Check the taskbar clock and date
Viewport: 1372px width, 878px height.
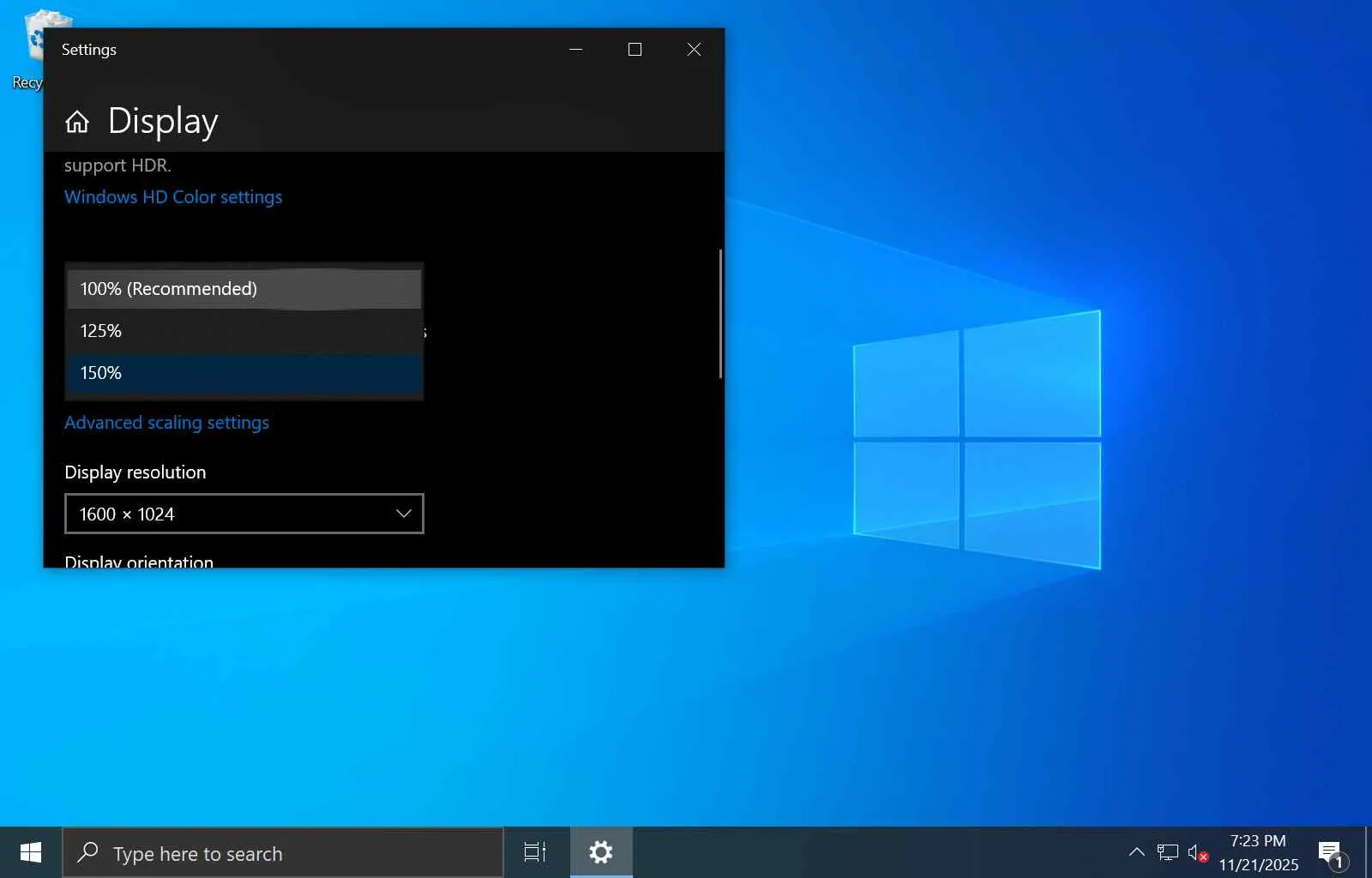[x=1258, y=852]
